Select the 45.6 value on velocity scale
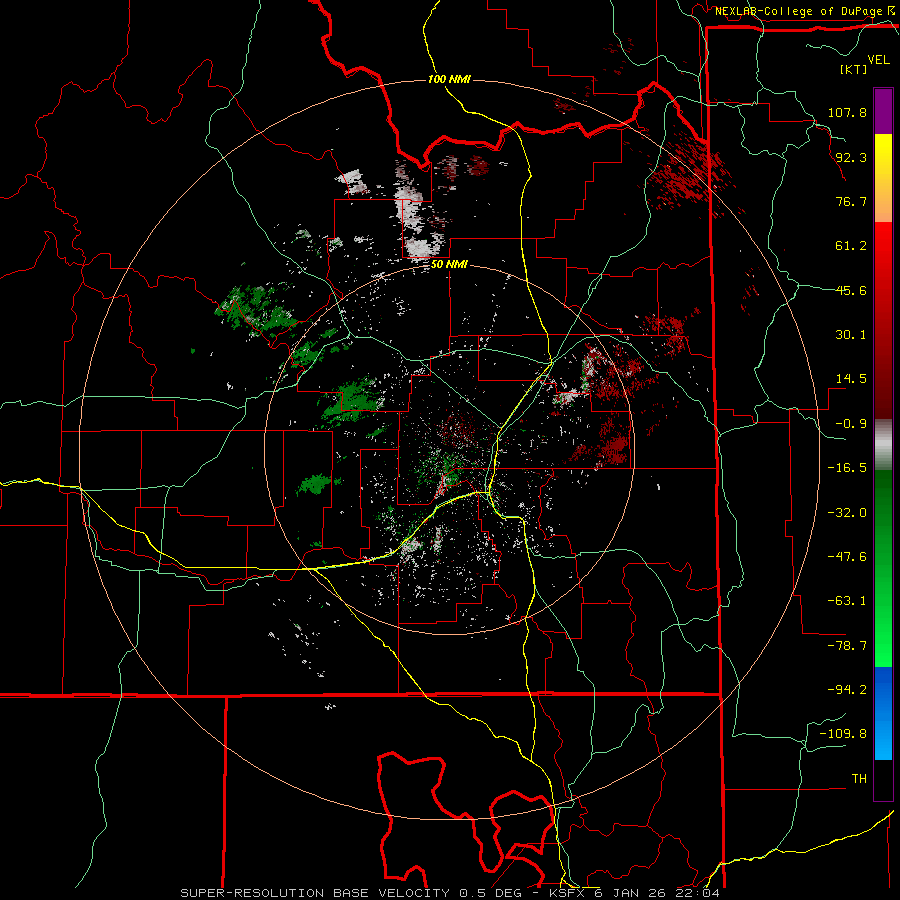 coord(851,290)
